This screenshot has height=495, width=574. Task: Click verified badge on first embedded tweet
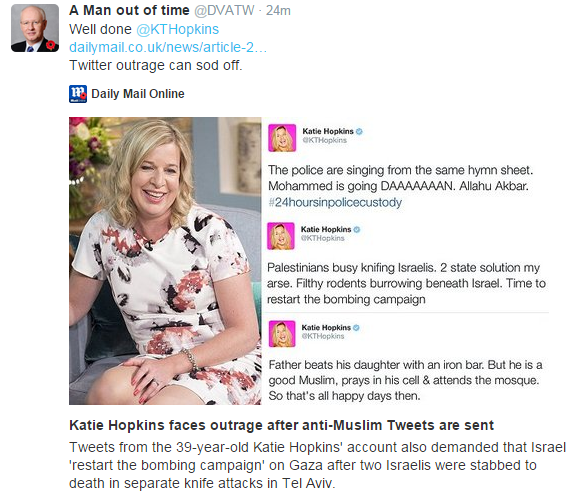click(359, 131)
